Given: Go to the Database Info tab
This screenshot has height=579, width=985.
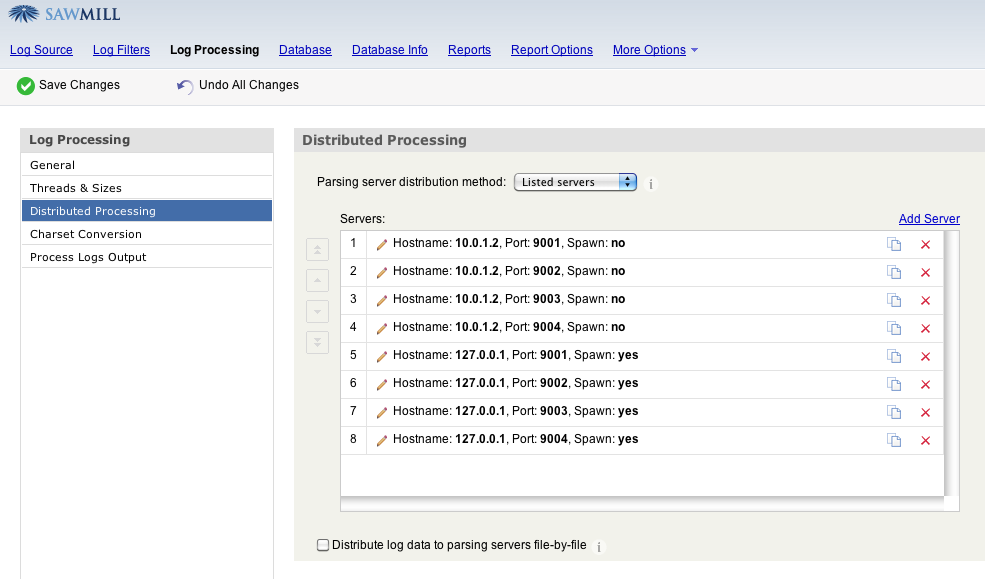Looking at the screenshot, I should click(x=389, y=50).
